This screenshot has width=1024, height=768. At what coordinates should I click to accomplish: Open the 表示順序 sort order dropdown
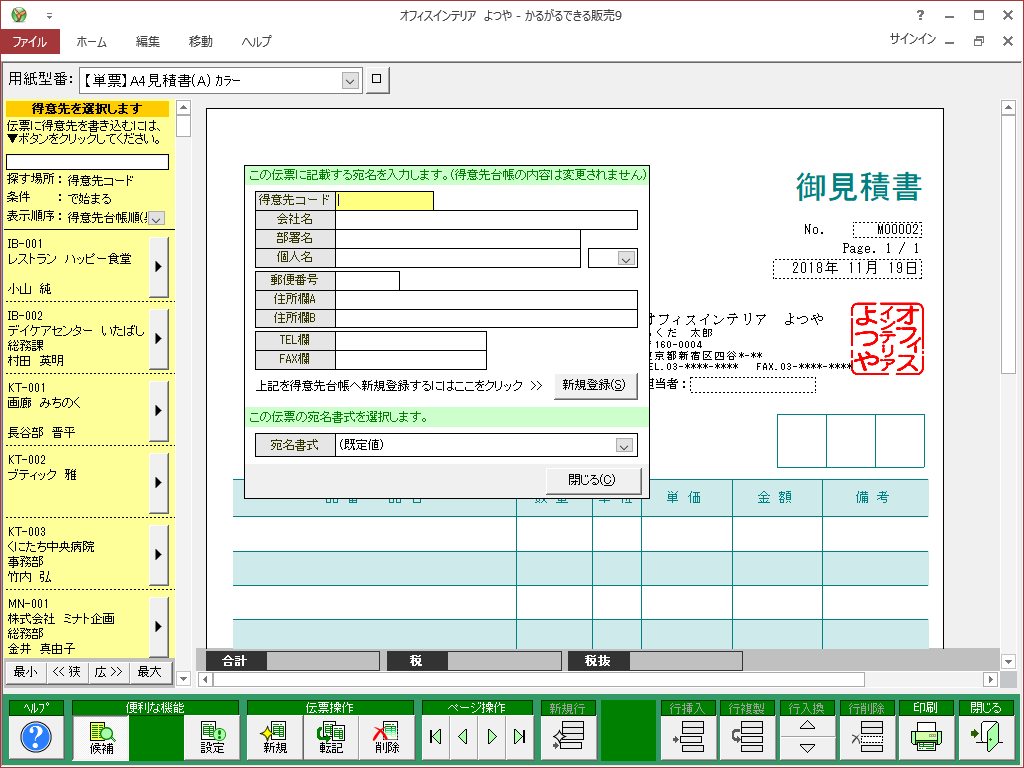click(x=156, y=218)
